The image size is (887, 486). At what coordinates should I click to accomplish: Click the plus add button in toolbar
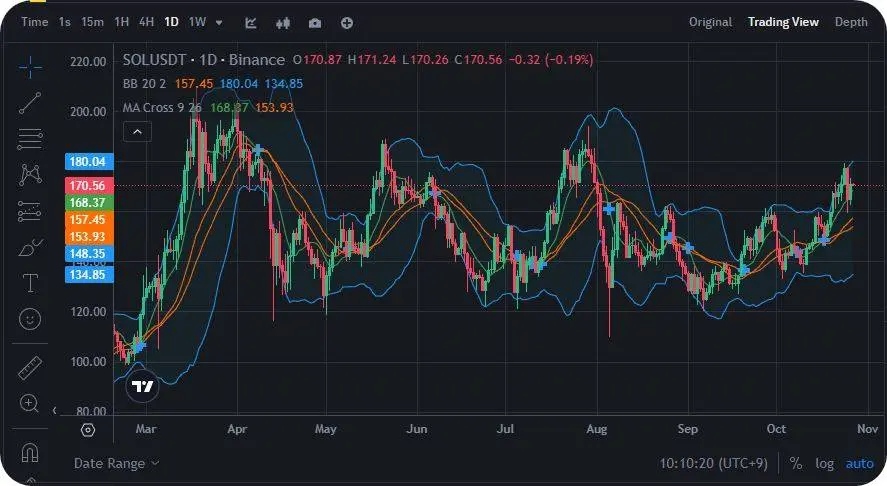click(x=347, y=23)
